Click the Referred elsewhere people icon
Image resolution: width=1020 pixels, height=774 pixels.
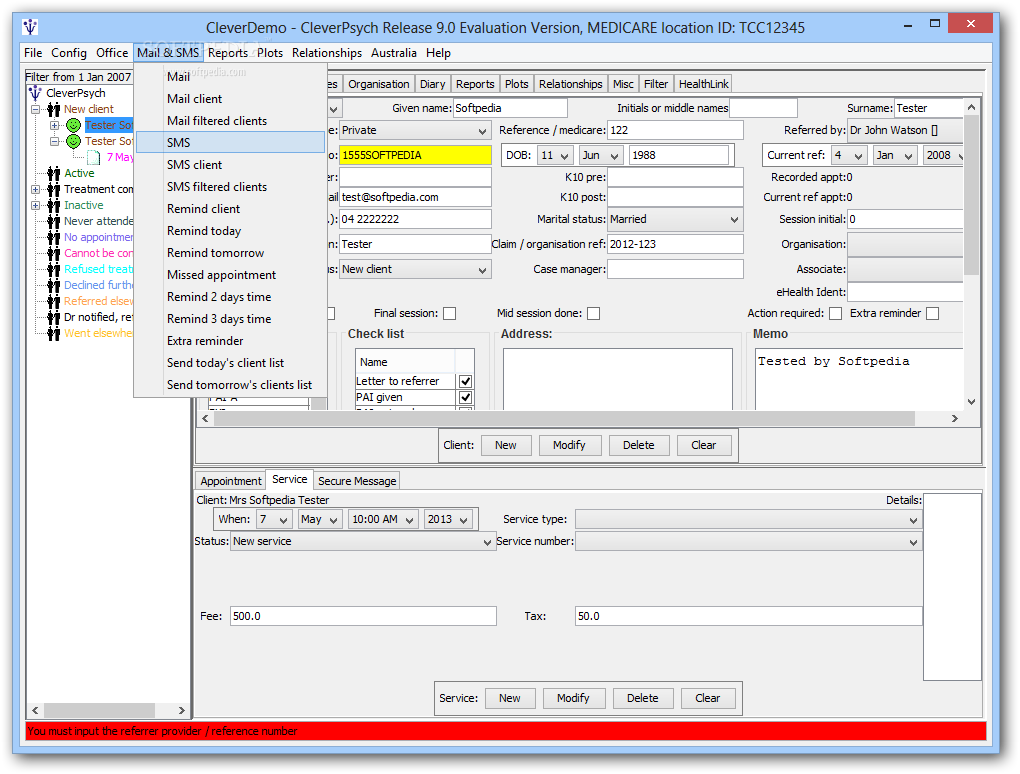[54, 301]
